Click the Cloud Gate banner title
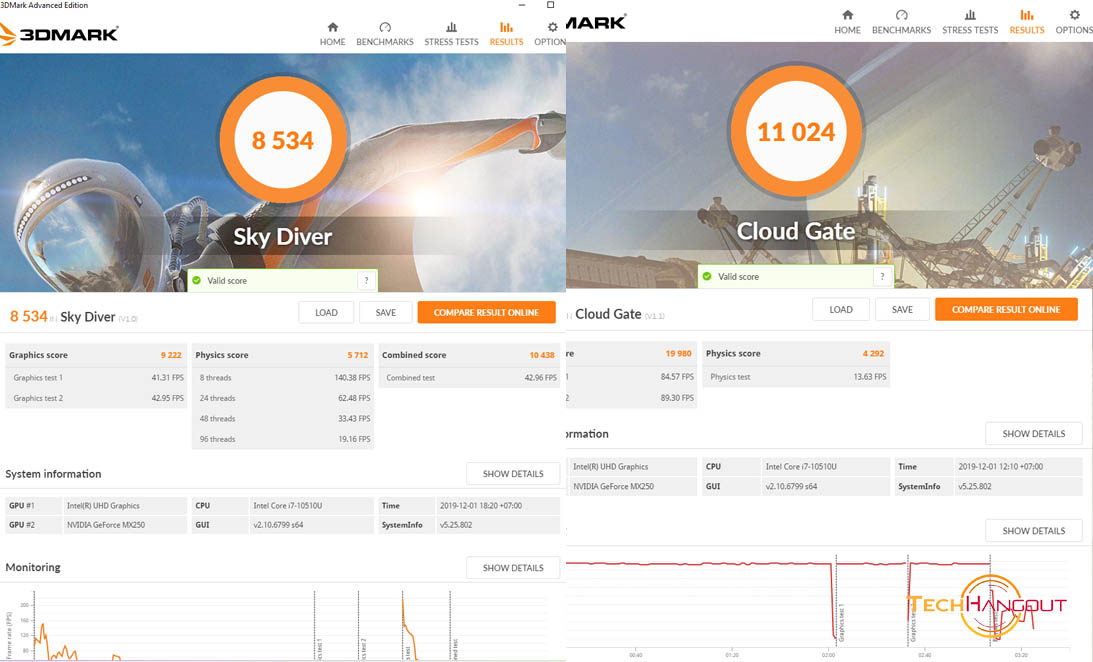This screenshot has width=1093, height=662. click(x=796, y=231)
